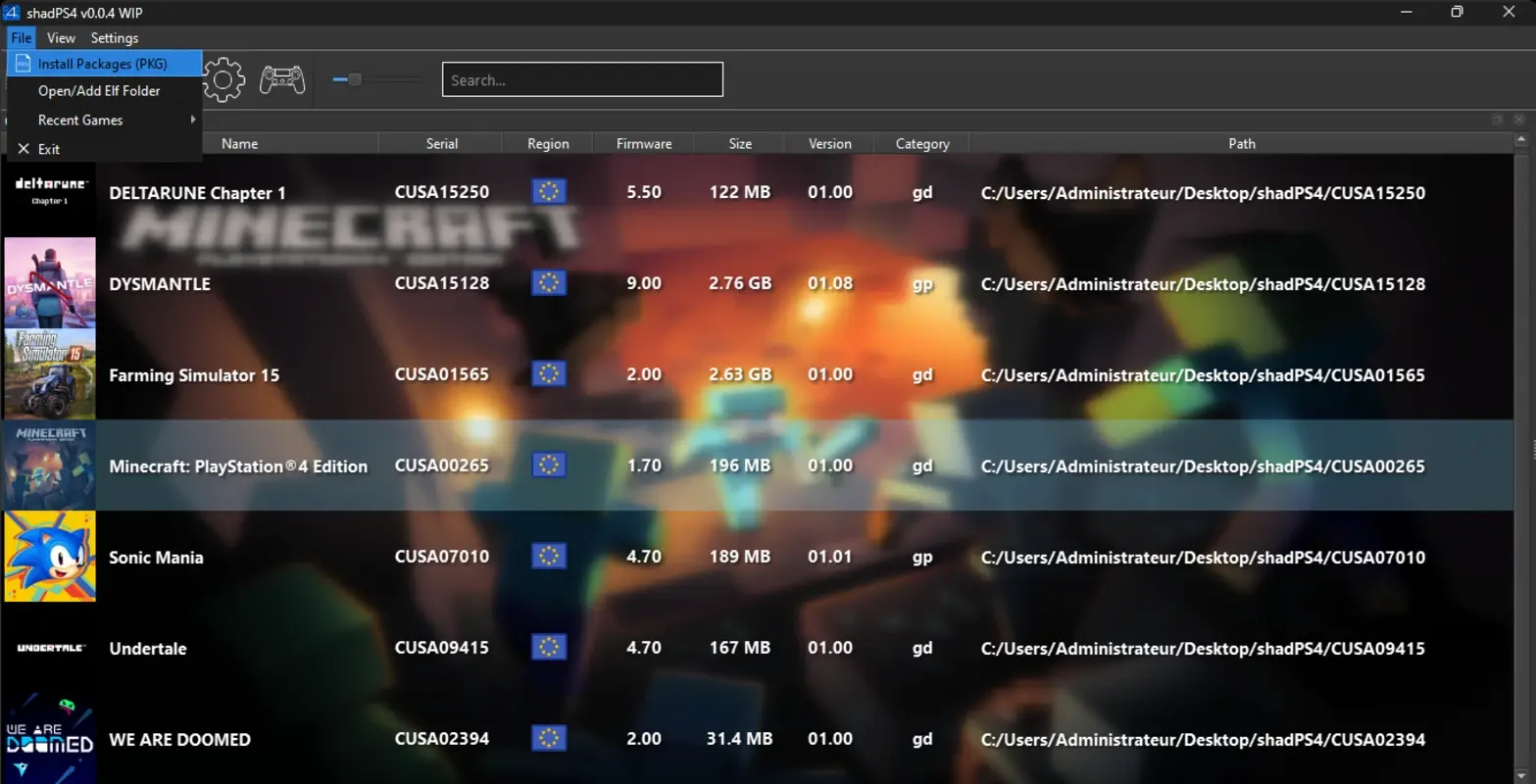Click the EU flag icon for DELTARUNE Chapter 1
Screen dimensions: 1536x784
pyautogui.click(x=548, y=190)
